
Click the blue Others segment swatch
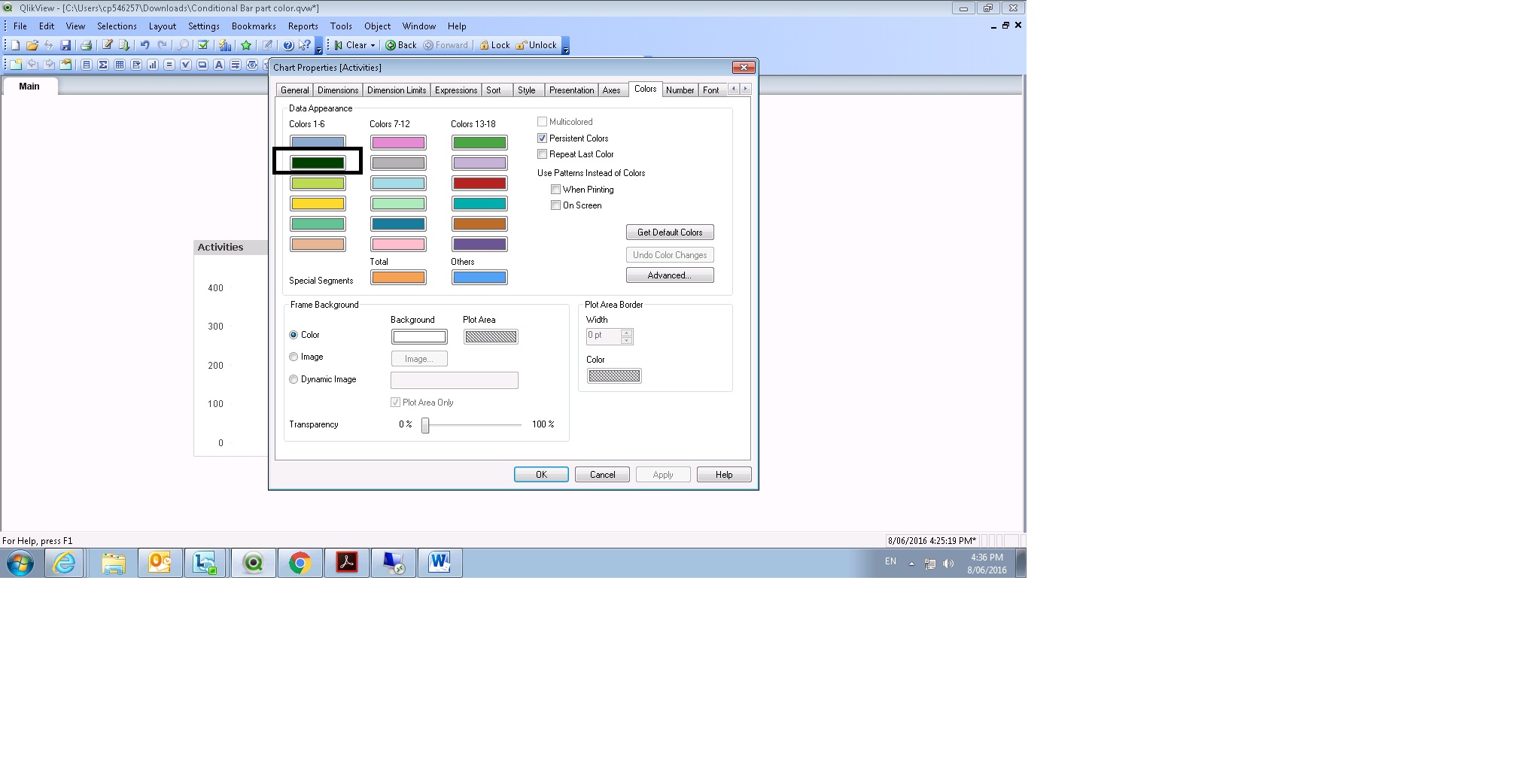[479, 278]
